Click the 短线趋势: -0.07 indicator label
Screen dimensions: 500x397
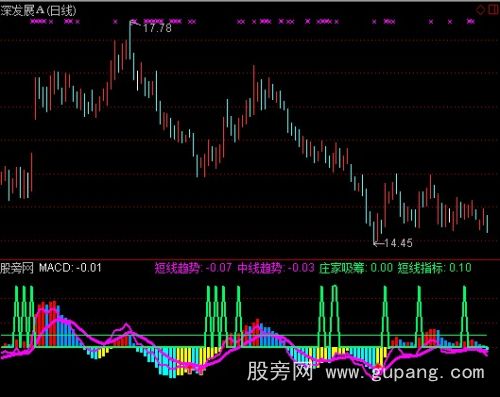pos(193,268)
